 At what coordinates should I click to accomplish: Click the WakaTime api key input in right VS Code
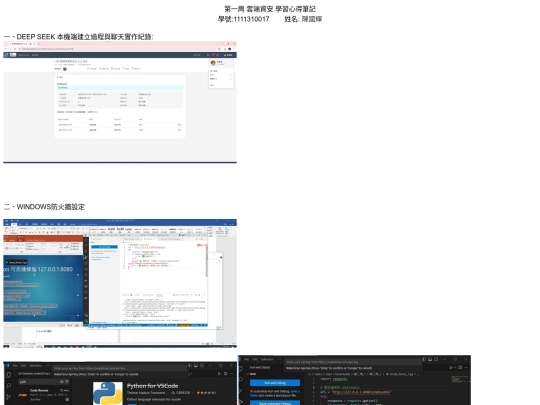tap(352, 362)
